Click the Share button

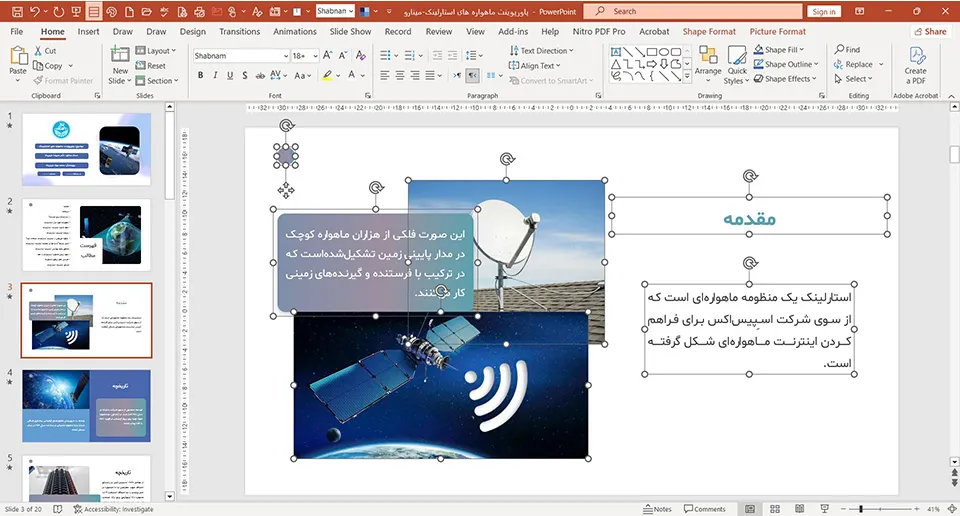930,32
